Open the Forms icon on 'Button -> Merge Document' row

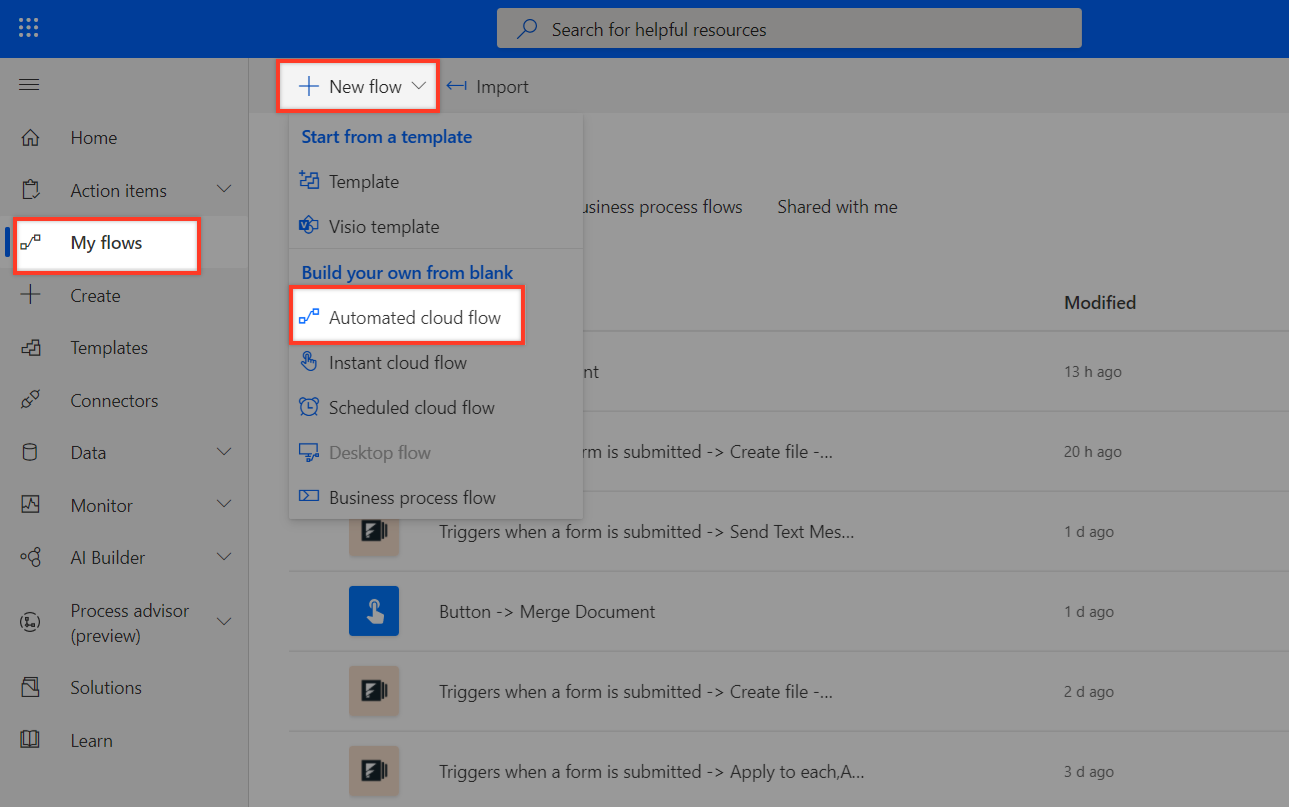[x=374, y=611]
